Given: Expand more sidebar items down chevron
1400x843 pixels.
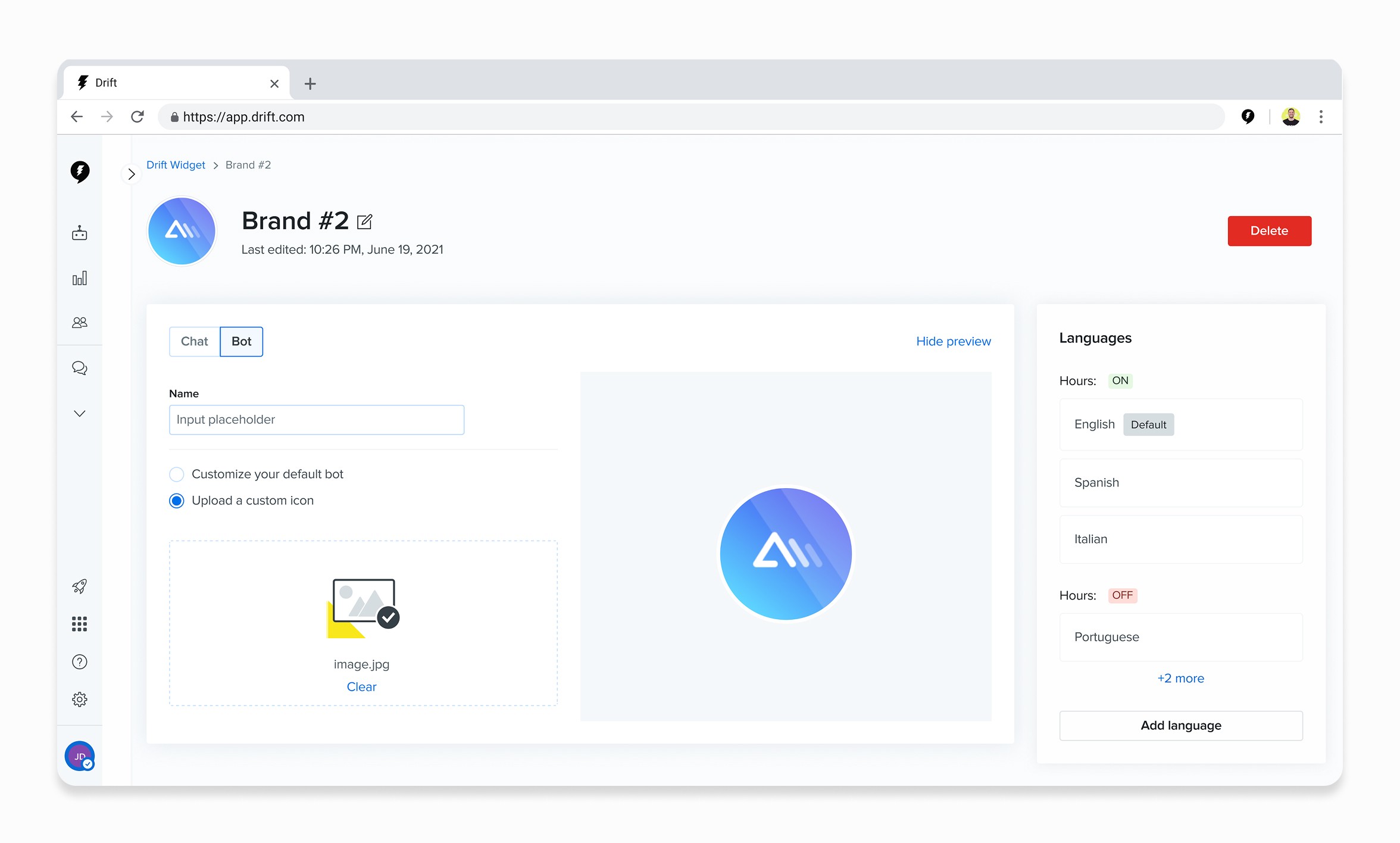Looking at the screenshot, I should (79, 413).
